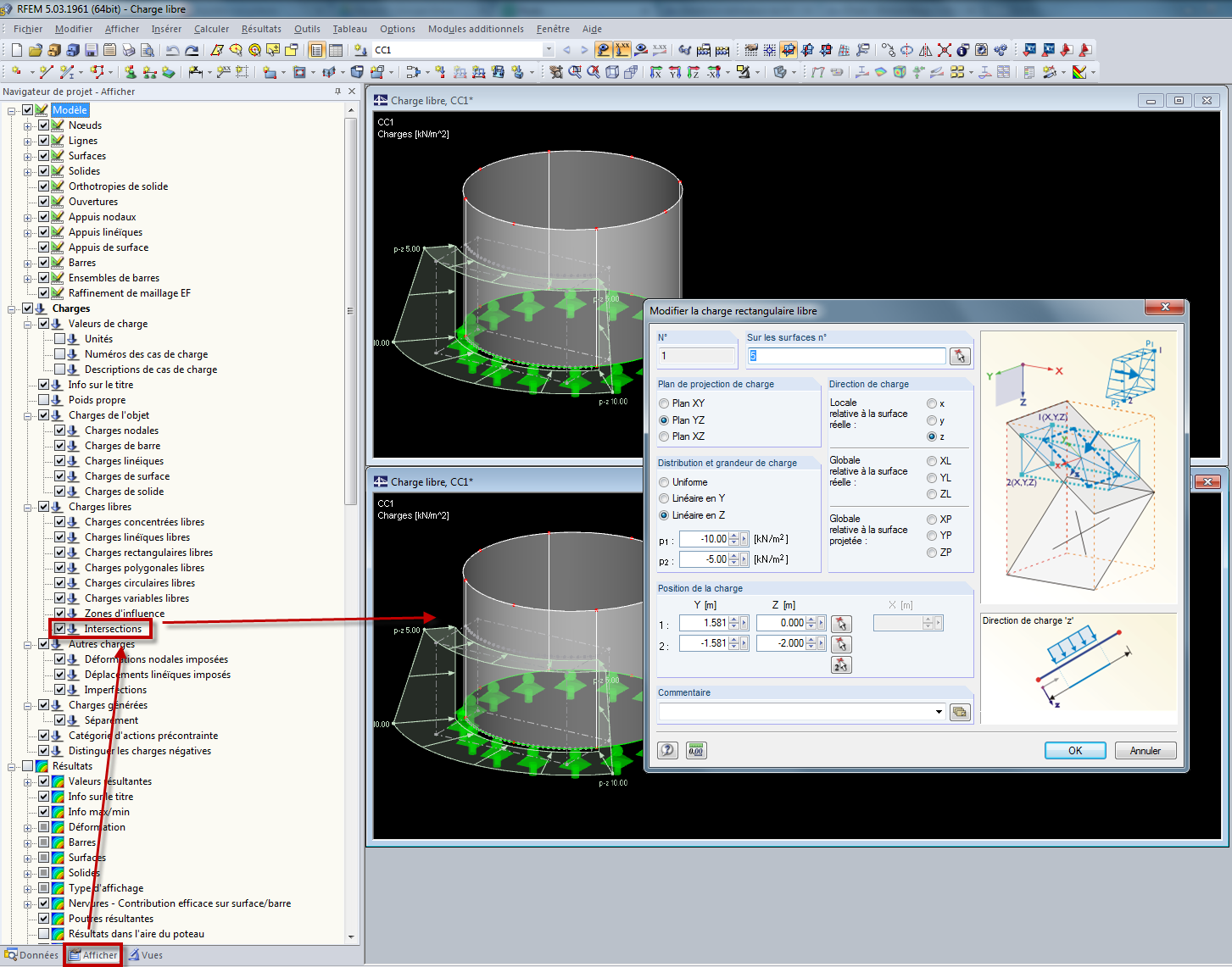The height and width of the screenshot is (967, 1232).
Task: Click the Undo arrow in the toolbar
Action: point(173,50)
